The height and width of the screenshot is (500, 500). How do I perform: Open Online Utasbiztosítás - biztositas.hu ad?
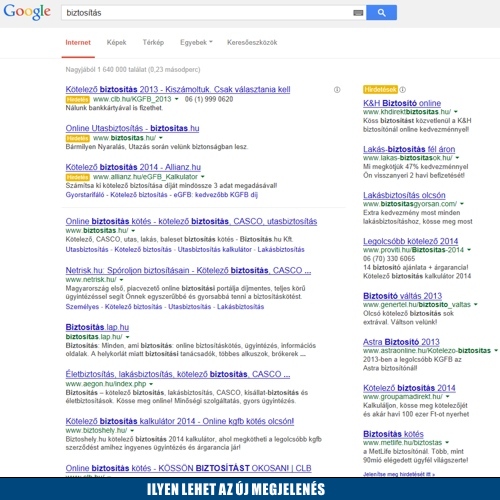point(132,128)
